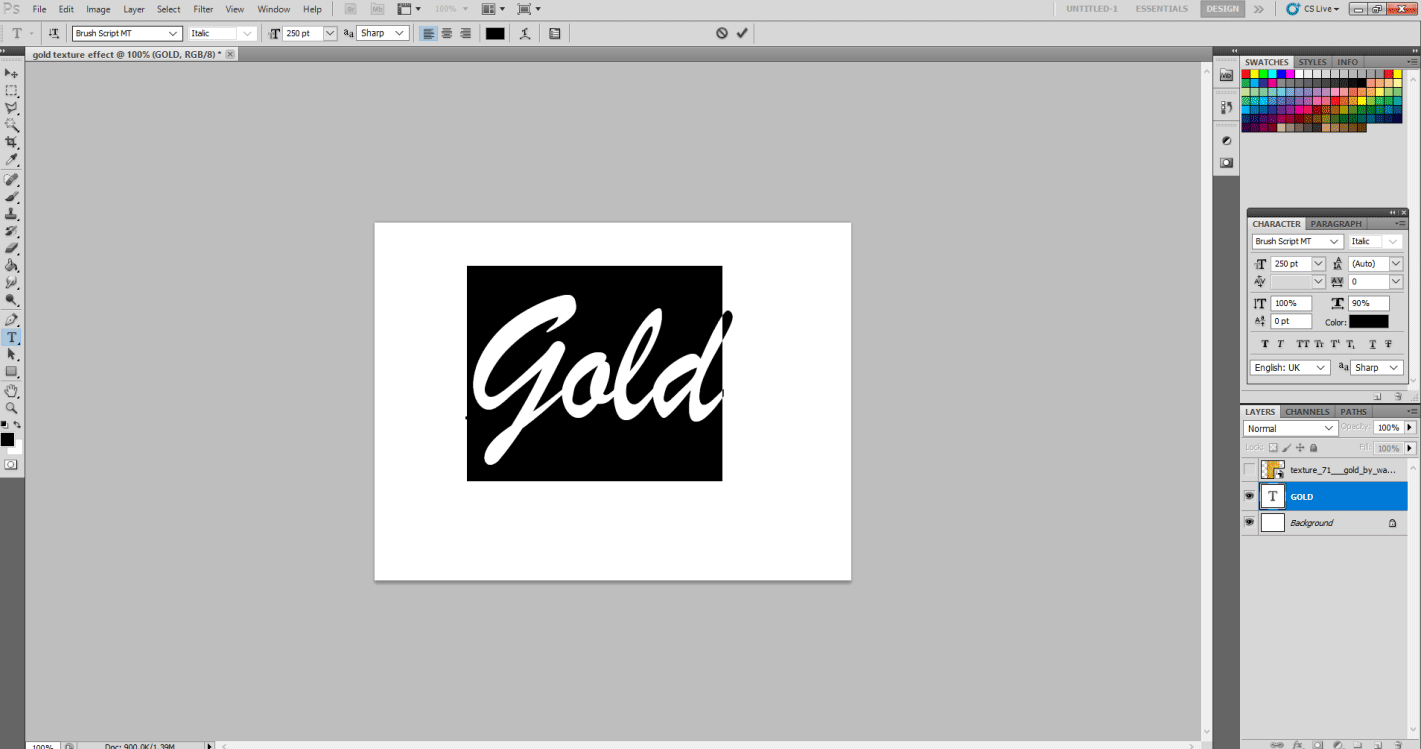Image resolution: width=1421 pixels, height=749 pixels.
Task: Open the Filter menu
Action: coord(203,9)
